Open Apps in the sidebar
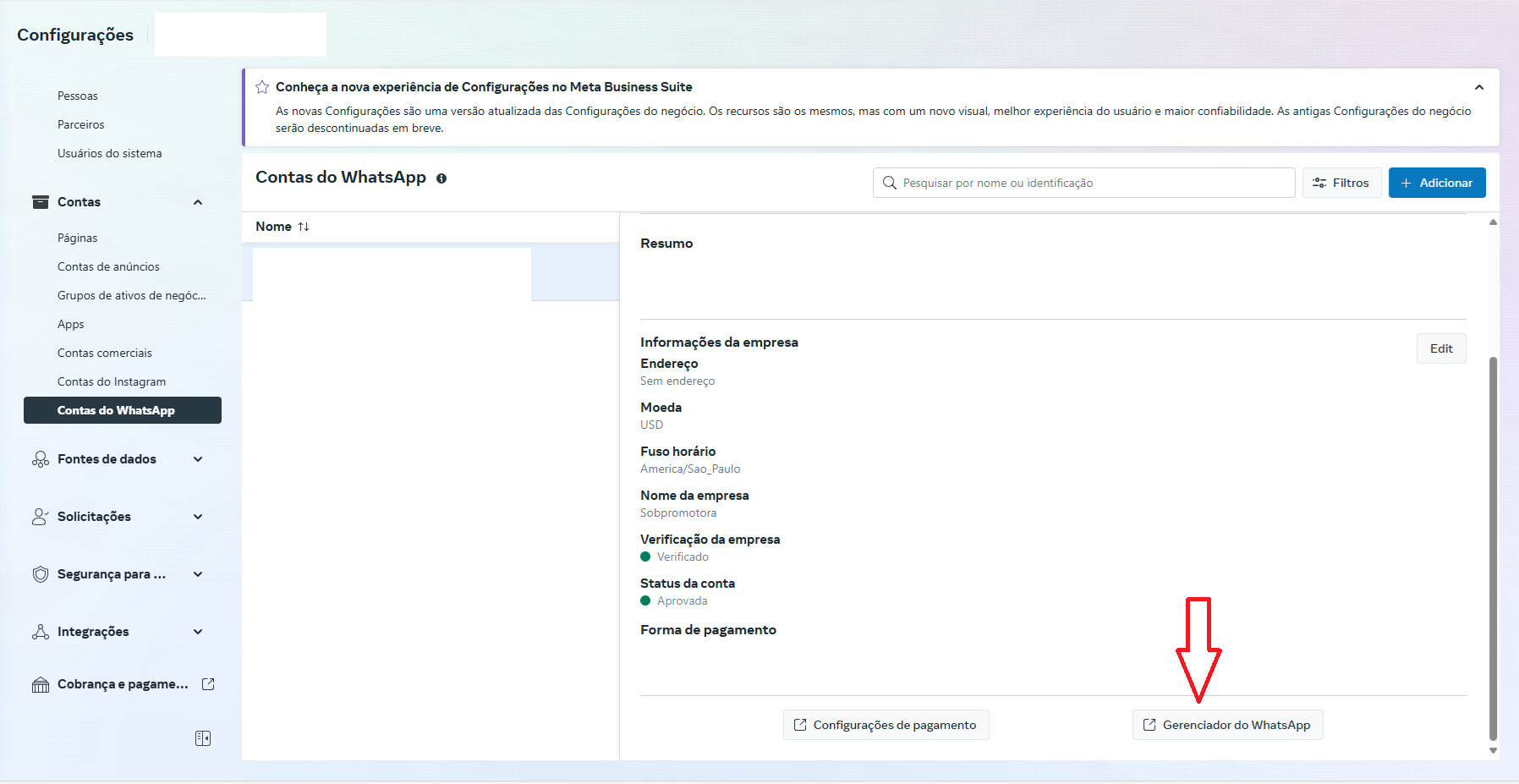Image resolution: width=1519 pixels, height=784 pixels. 71,324
